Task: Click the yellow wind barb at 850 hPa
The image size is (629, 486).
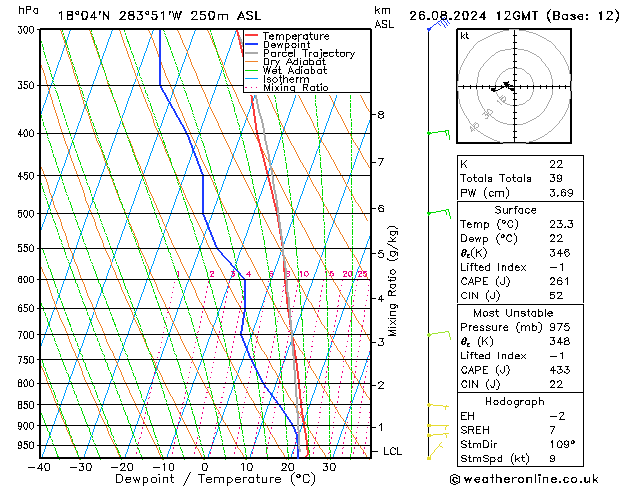Action: click(x=436, y=406)
